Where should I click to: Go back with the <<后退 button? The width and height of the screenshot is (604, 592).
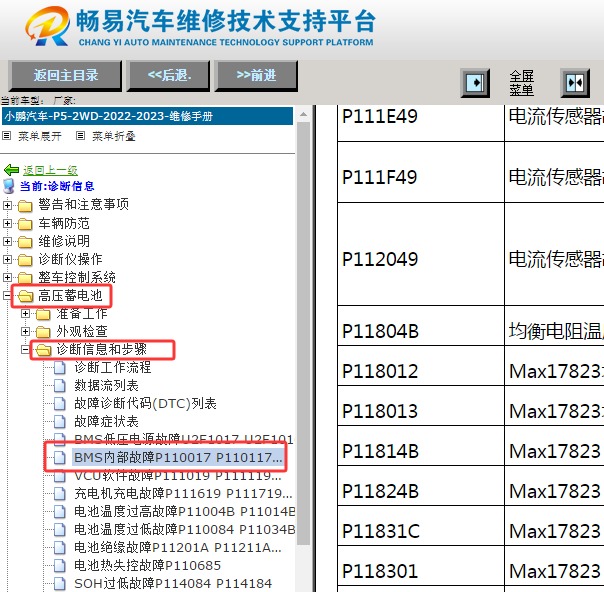169,75
